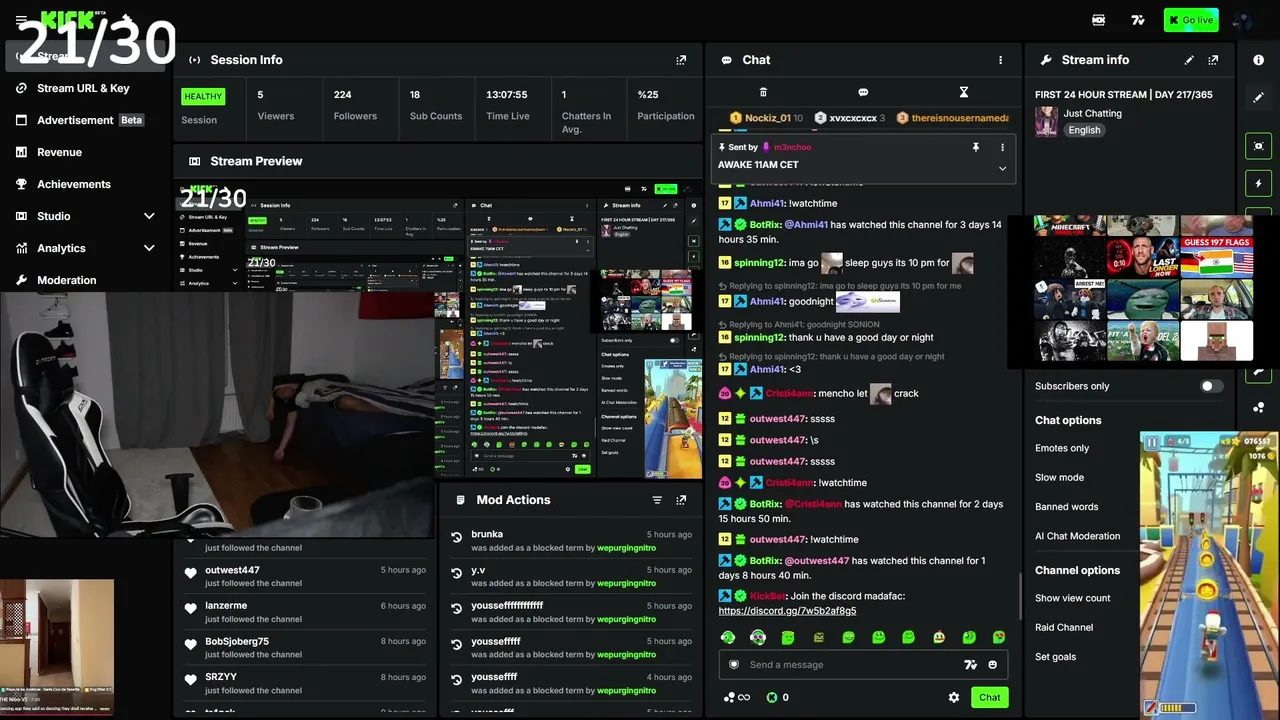
Task: Click Ahmi41 username in goodnight message
Action: coord(767,301)
